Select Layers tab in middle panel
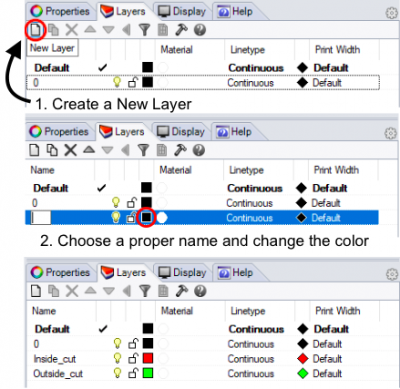The image size is (400, 389). point(122,132)
